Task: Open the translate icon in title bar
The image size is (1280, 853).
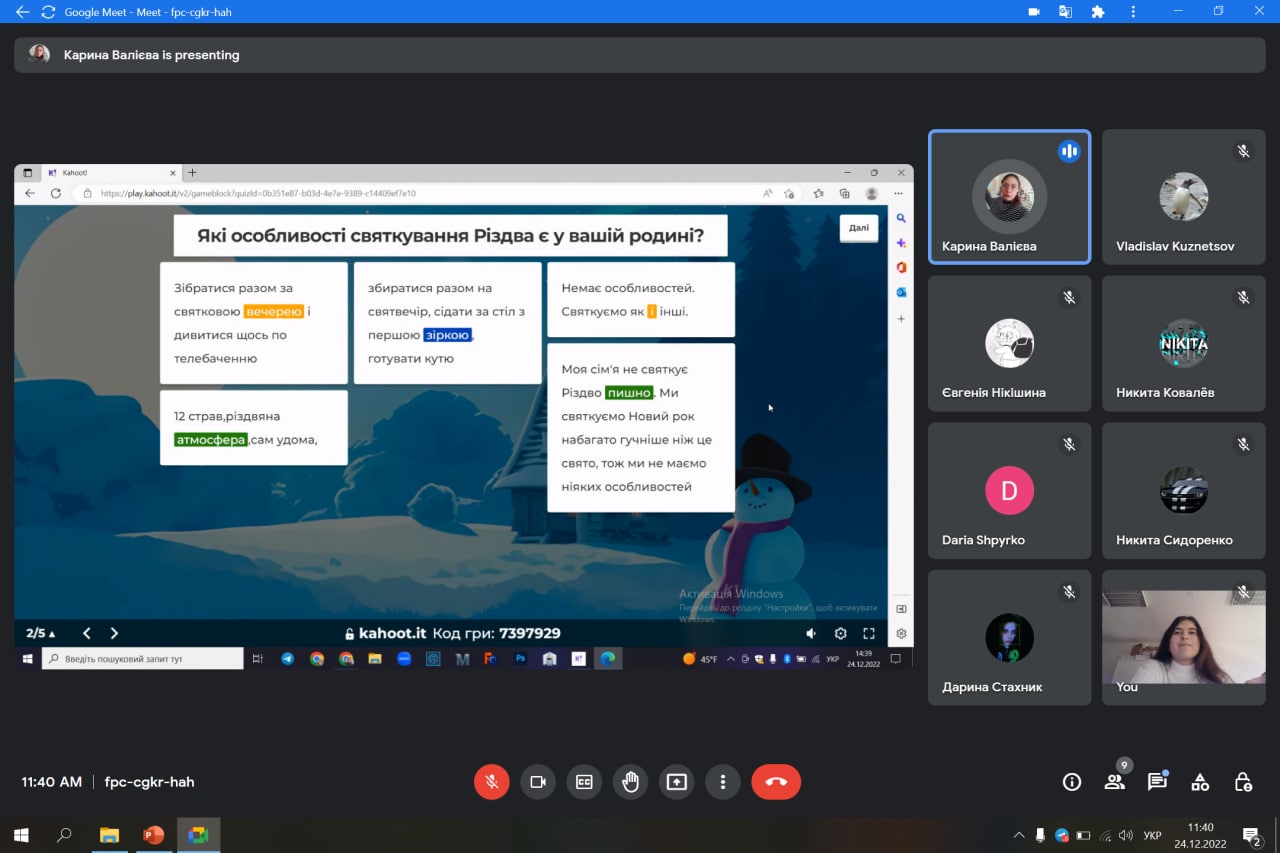Action: click(1066, 12)
